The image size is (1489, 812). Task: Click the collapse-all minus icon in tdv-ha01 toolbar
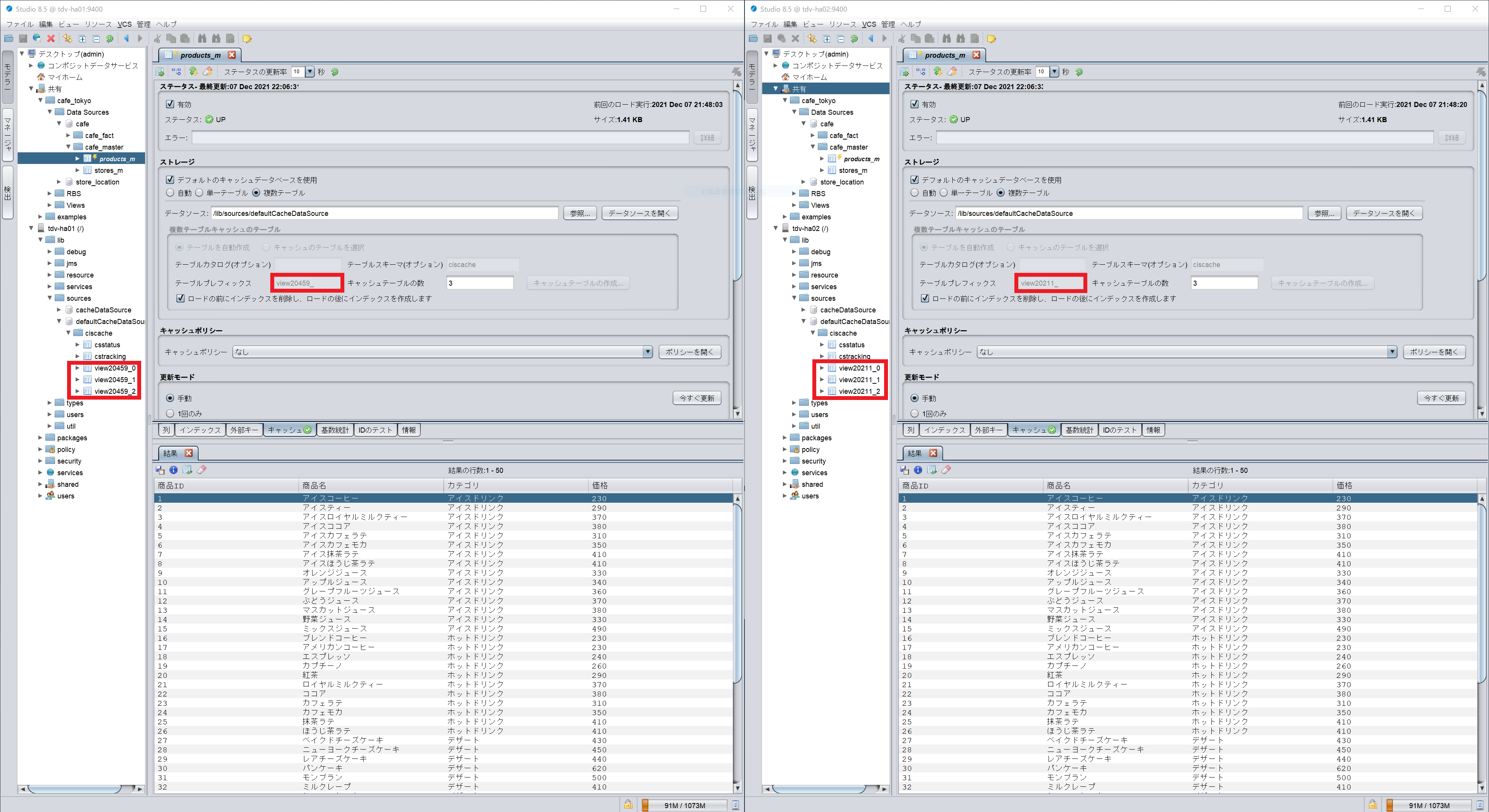point(96,39)
